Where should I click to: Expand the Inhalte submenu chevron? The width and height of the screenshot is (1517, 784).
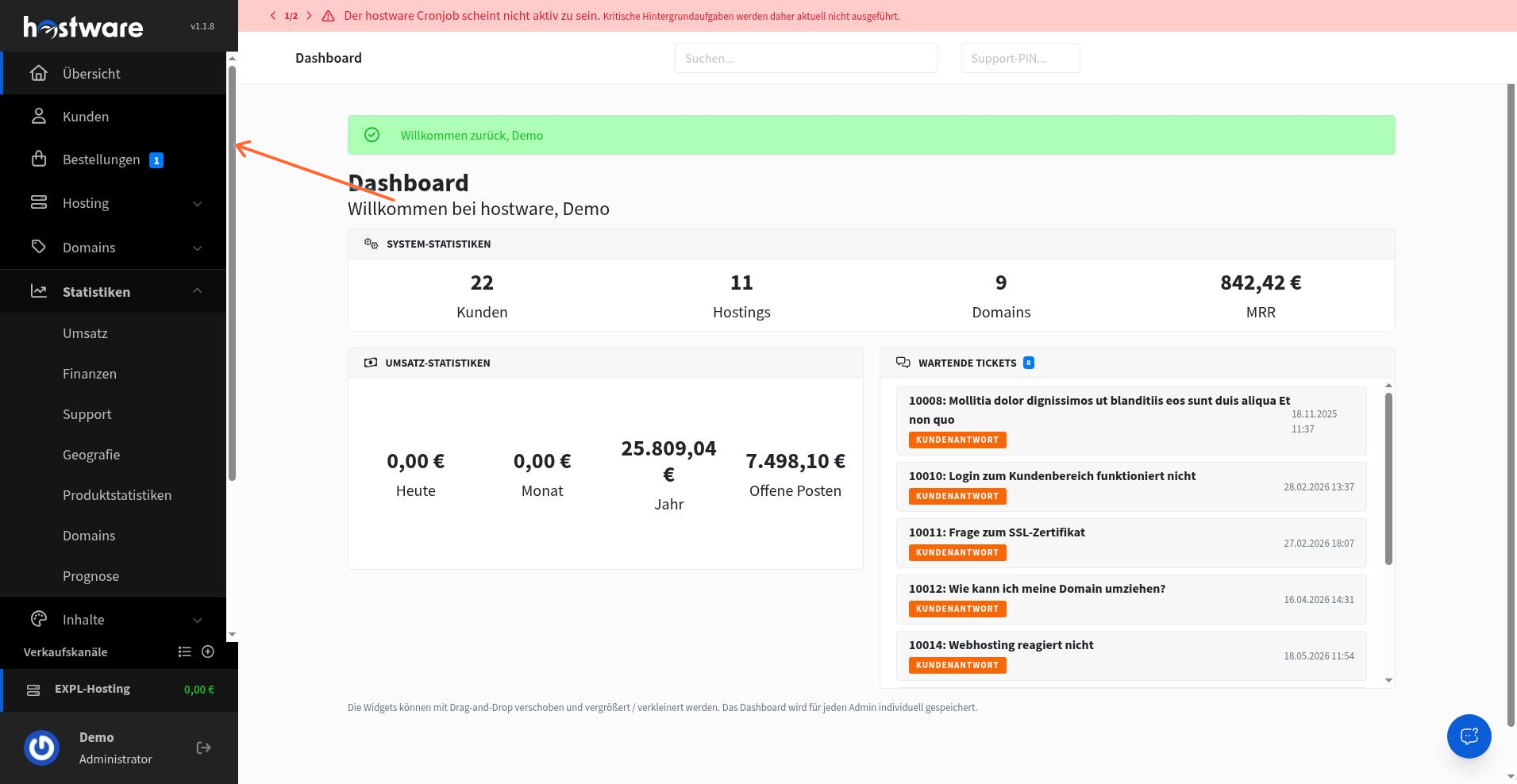198,621
